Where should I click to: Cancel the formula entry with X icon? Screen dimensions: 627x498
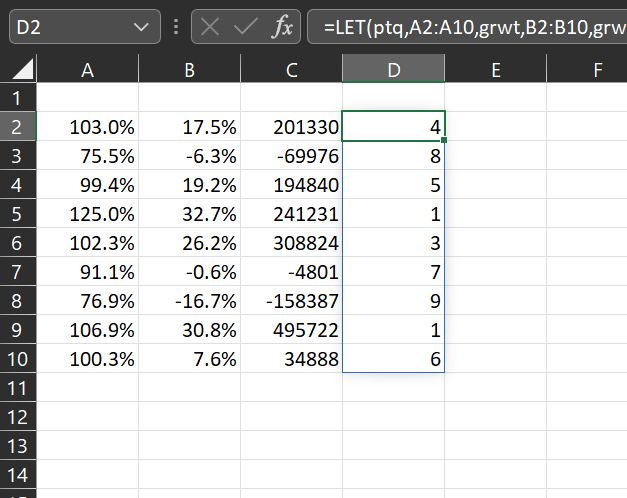210,27
